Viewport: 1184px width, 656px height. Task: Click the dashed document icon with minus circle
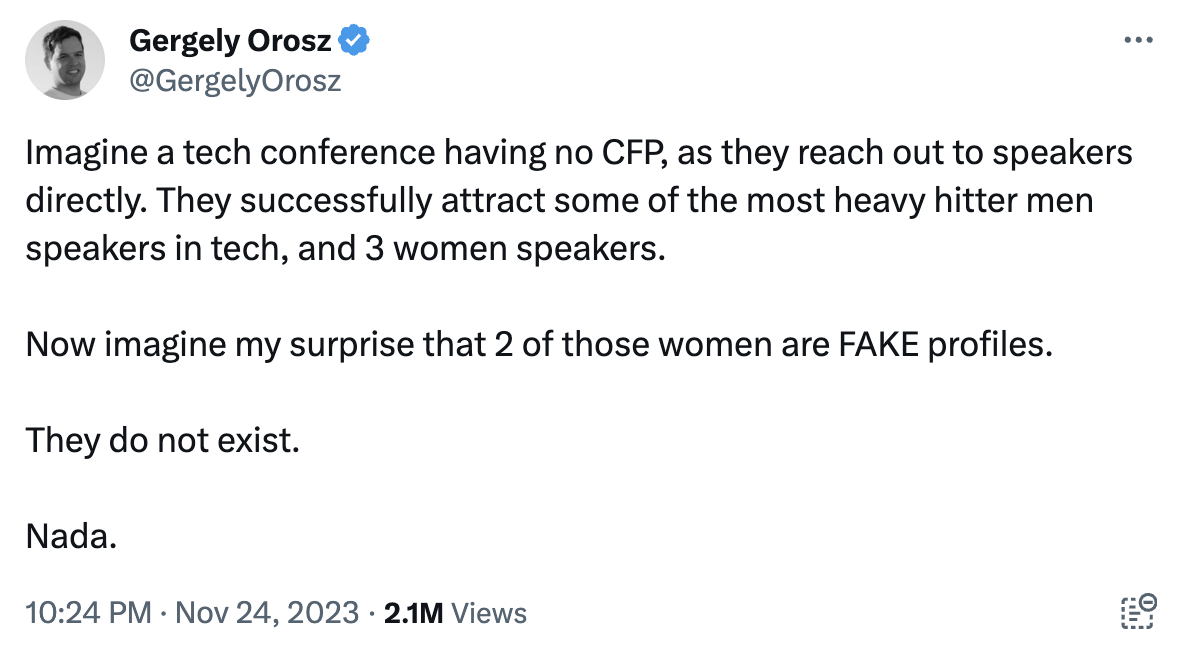coord(1138,611)
